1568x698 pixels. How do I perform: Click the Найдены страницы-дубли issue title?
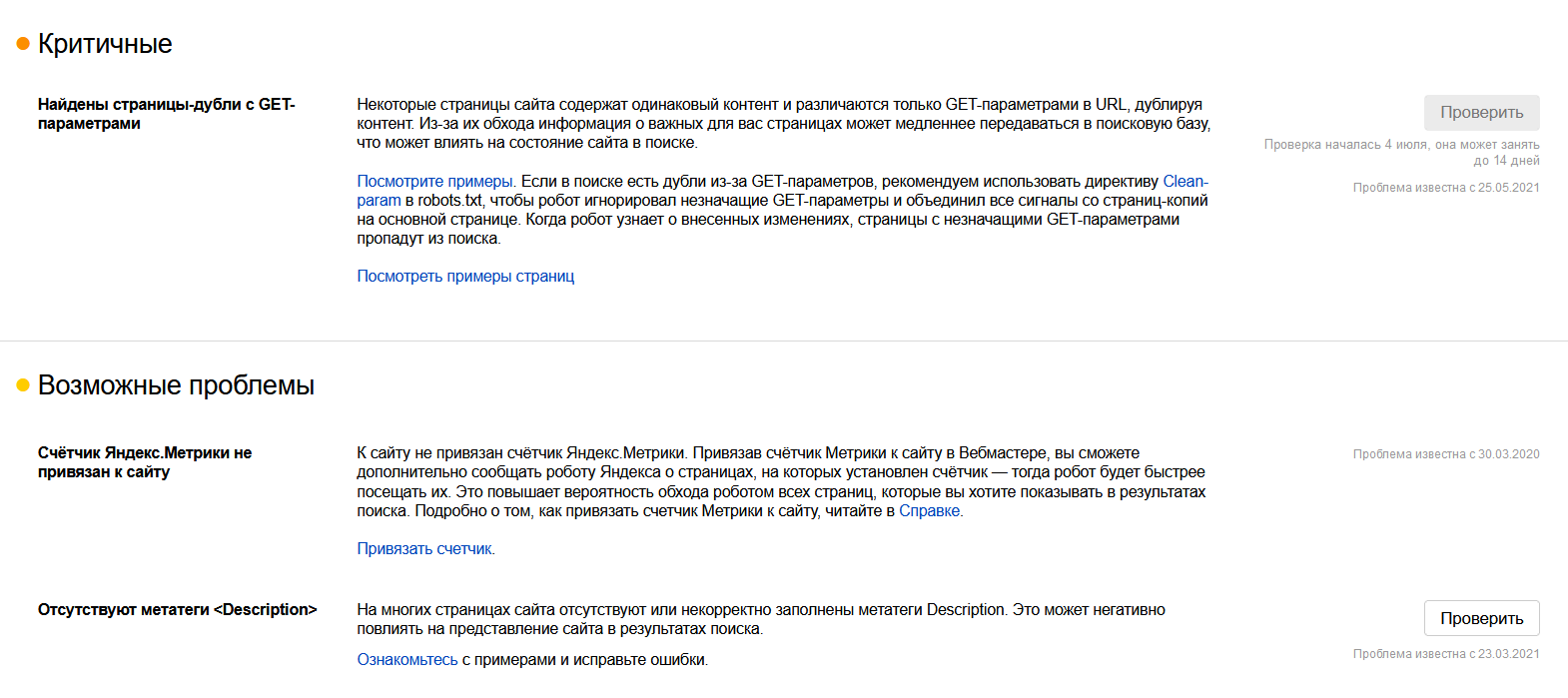point(166,114)
